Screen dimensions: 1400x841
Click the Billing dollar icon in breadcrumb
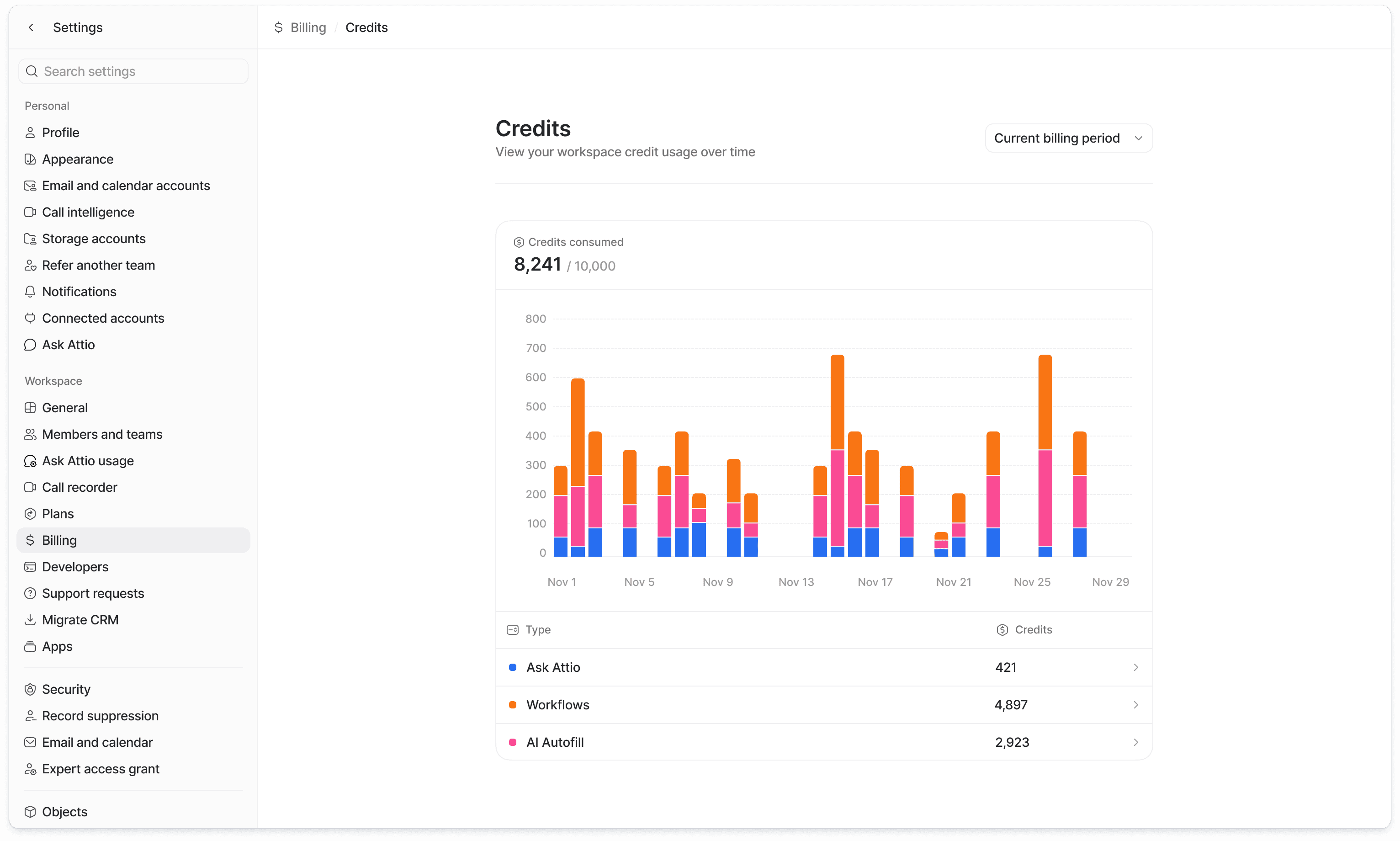tap(278, 27)
